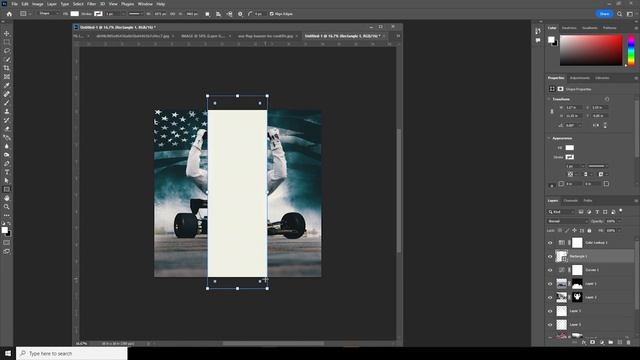Screen dimensions: 640x360
Task: Create a new group folder
Action: pyautogui.click(x=611, y=342)
